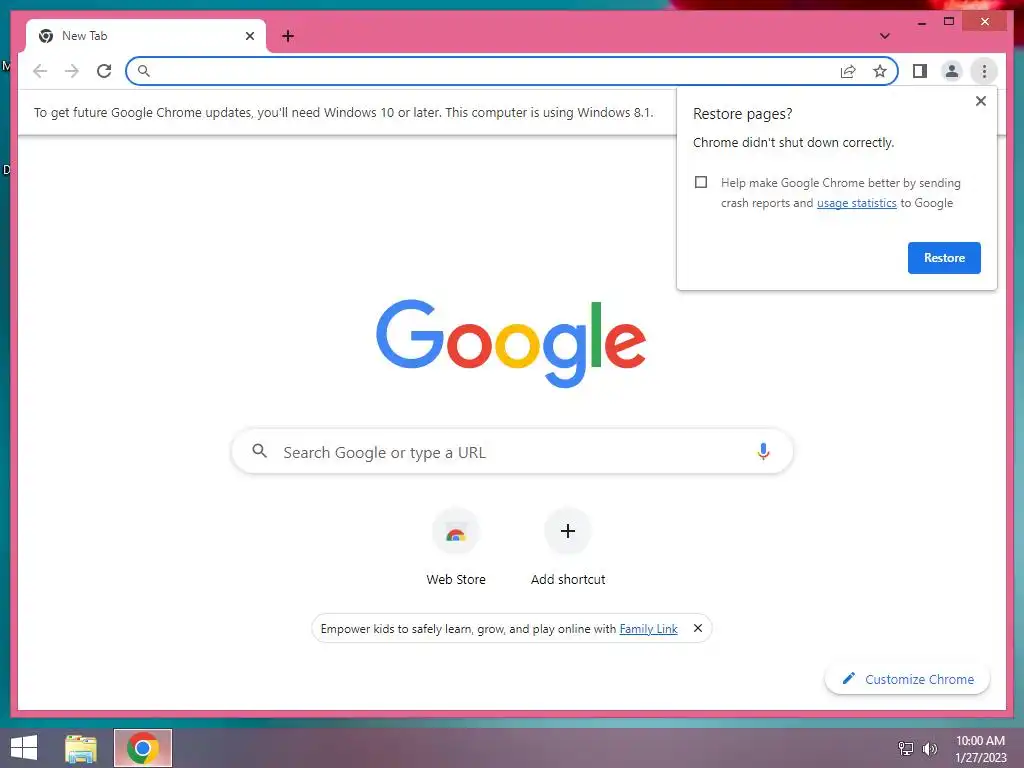The image size is (1024, 768).
Task: Dismiss the Restore pages popup
Action: (x=980, y=101)
